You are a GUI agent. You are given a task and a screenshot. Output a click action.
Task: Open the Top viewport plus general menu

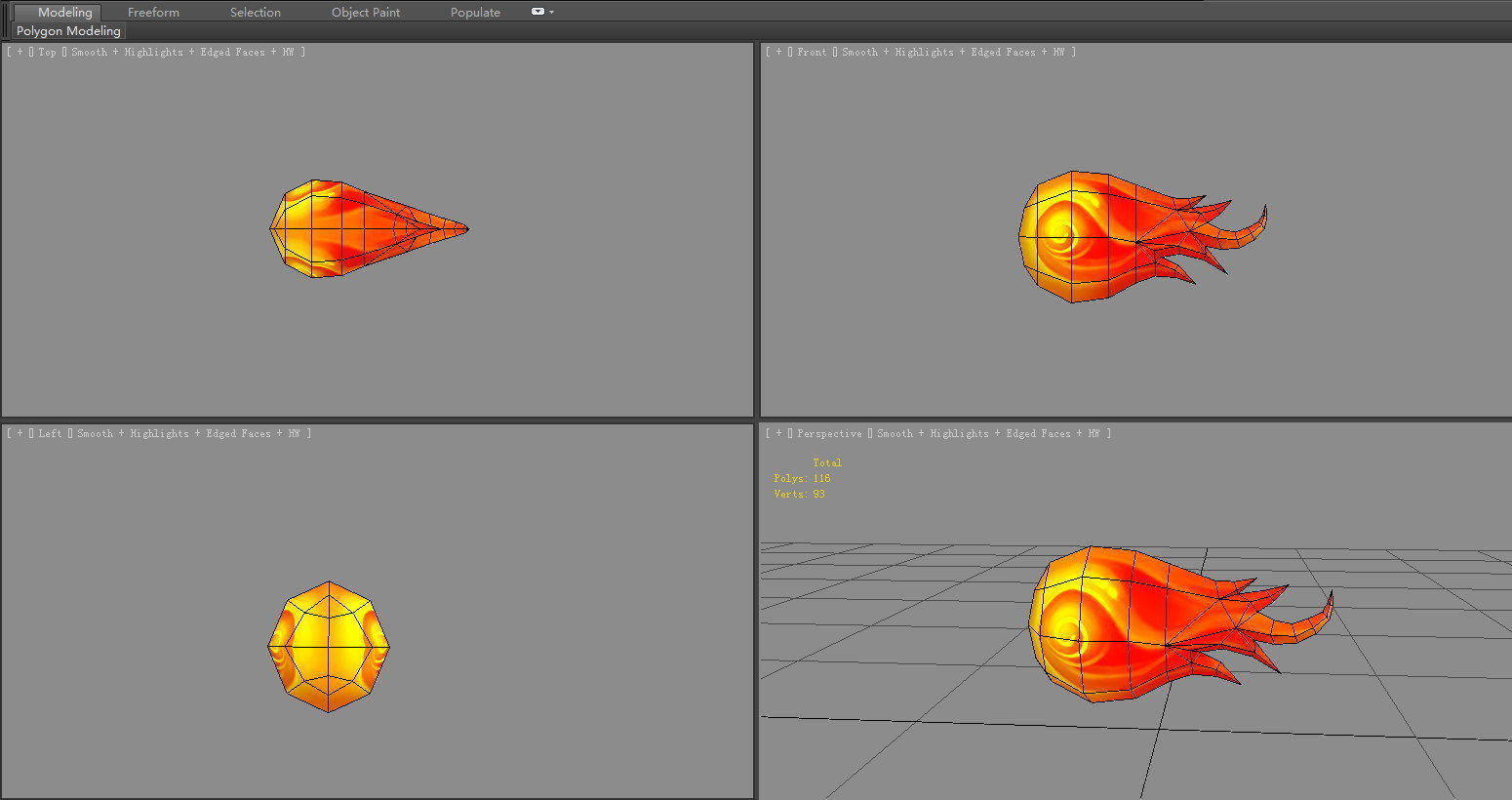tap(20, 53)
